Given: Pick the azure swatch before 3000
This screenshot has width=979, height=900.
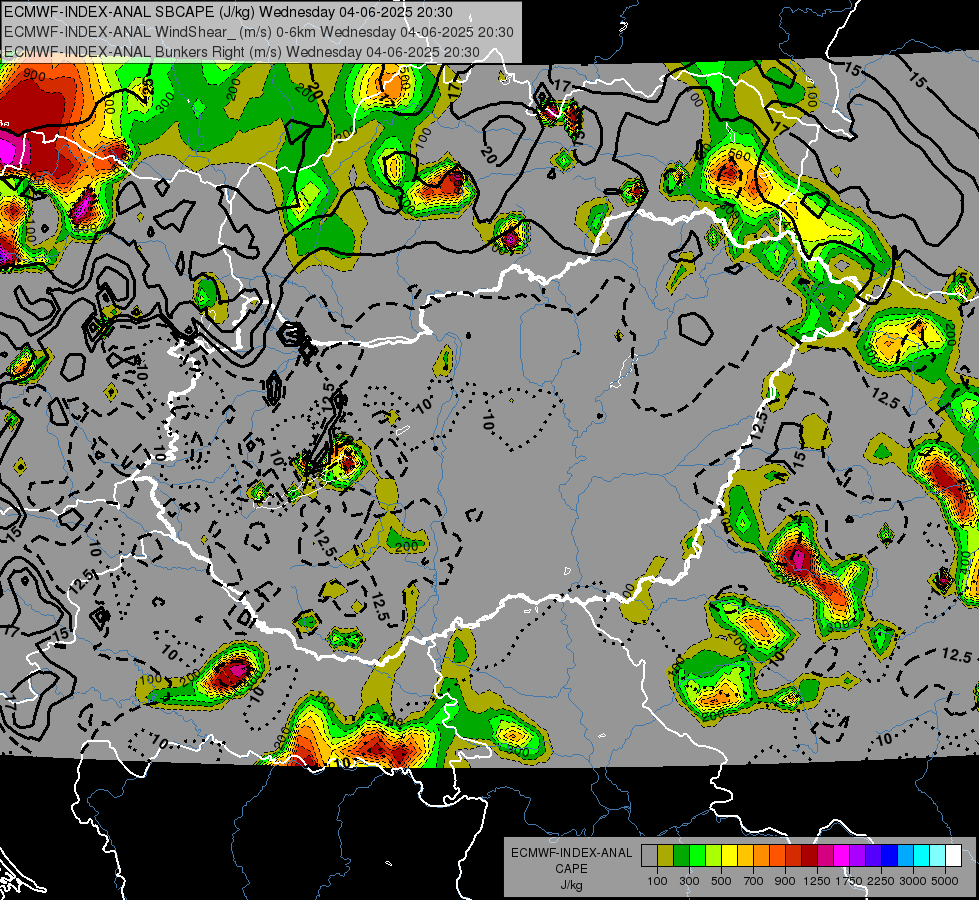Looking at the screenshot, I should click(905, 855).
